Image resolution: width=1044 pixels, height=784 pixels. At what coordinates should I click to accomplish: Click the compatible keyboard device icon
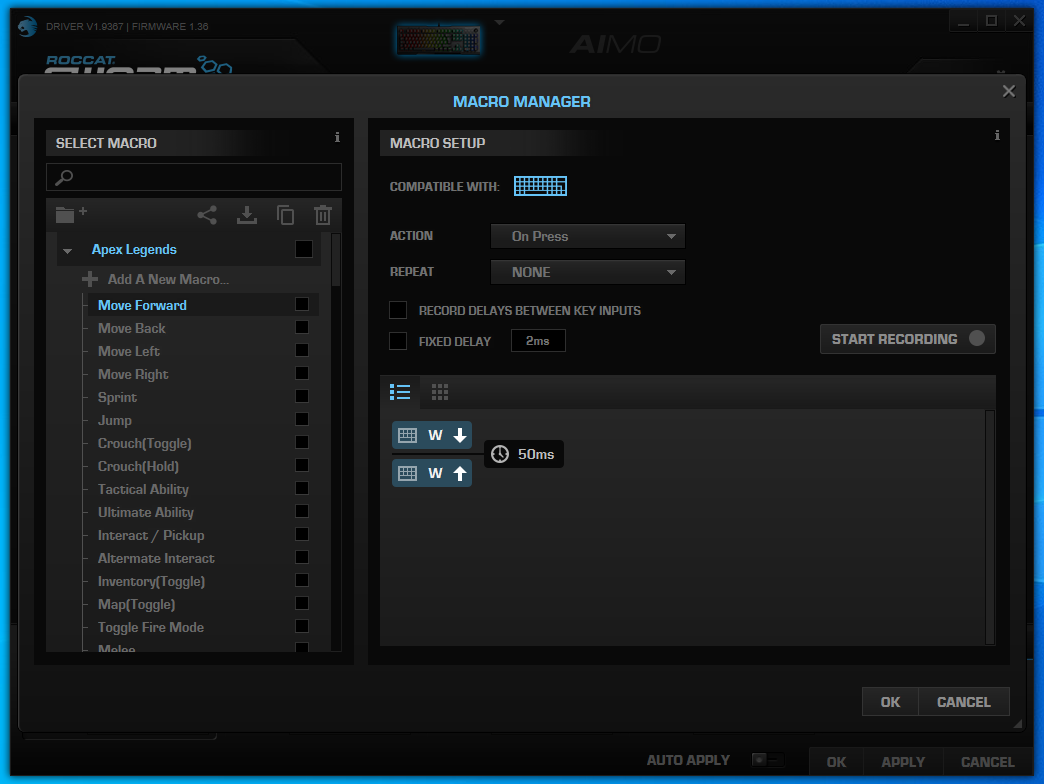[x=540, y=186]
